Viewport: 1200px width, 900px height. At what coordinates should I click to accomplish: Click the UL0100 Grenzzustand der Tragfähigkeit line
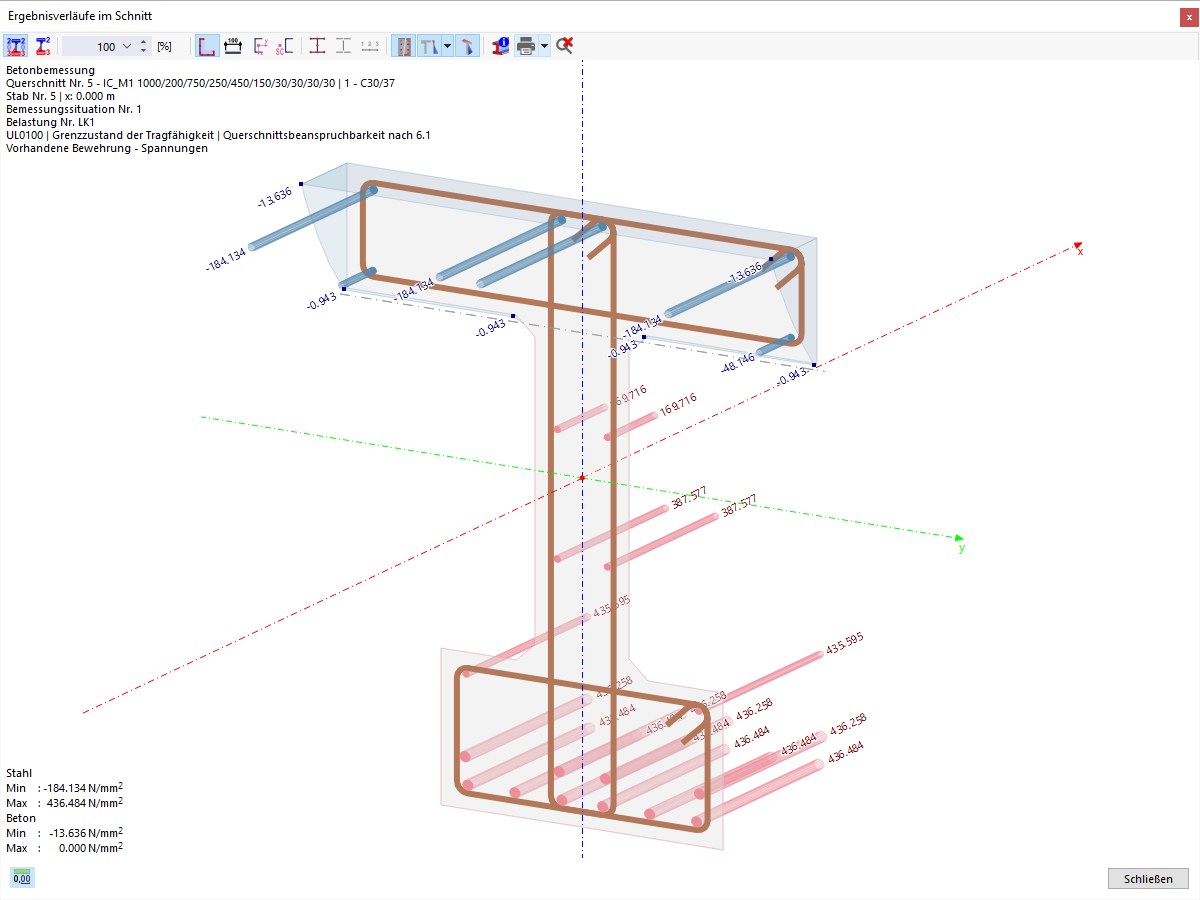(x=218, y=135)
